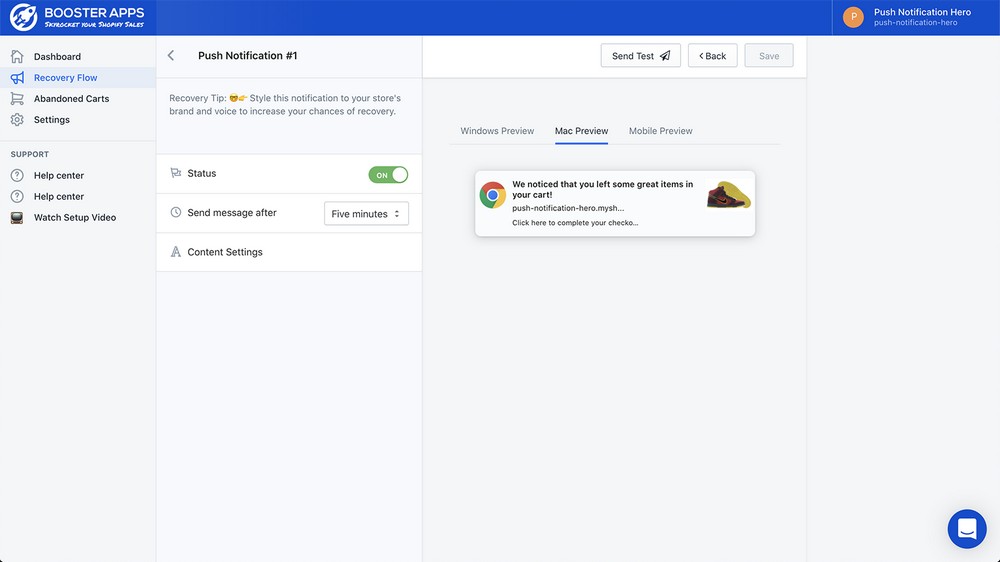Click the Send Test button

pyautogui.click(x=640, y=55)
